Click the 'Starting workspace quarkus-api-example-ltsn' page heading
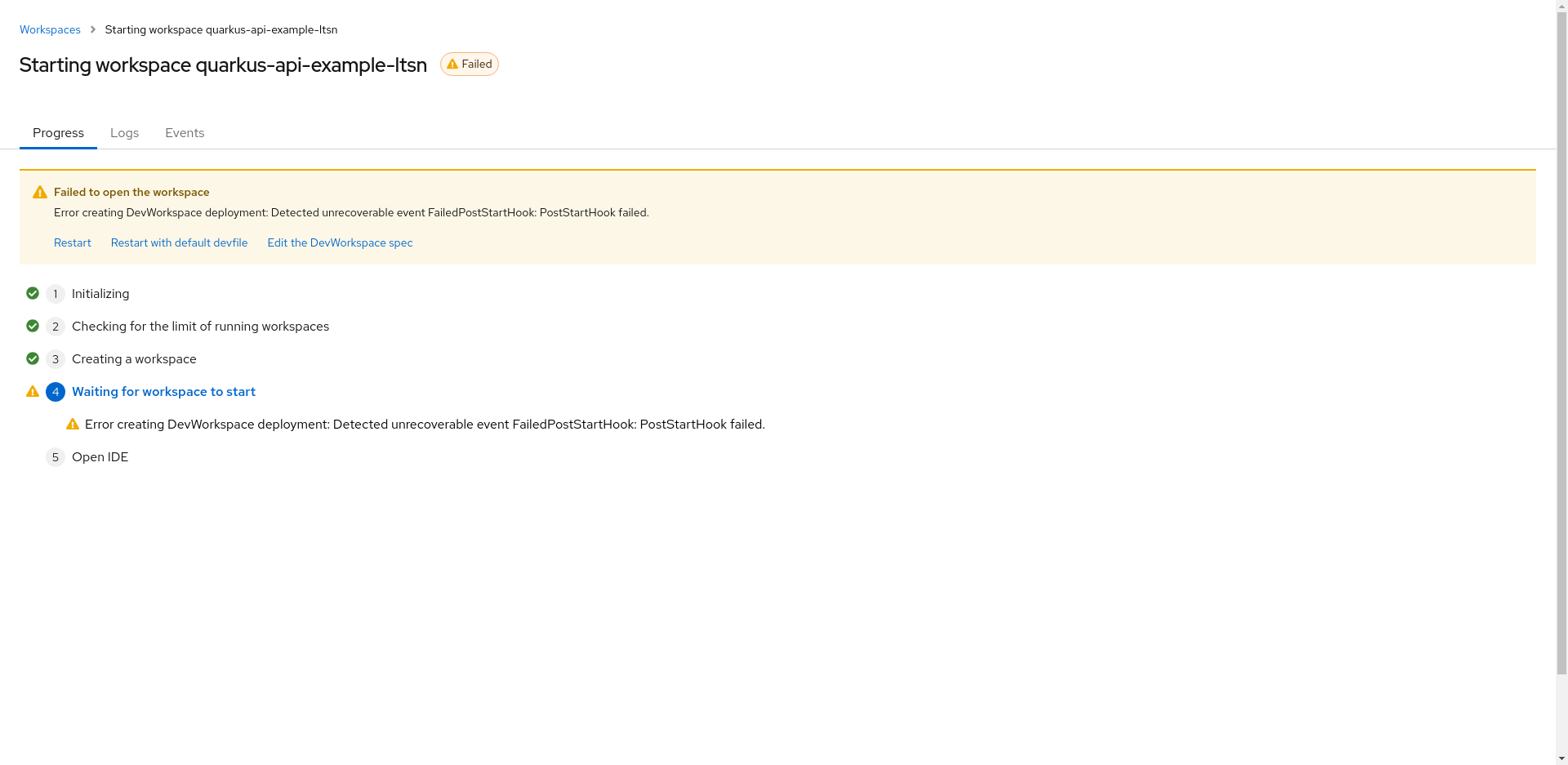1568x765 pixels. tap(223, 64)
